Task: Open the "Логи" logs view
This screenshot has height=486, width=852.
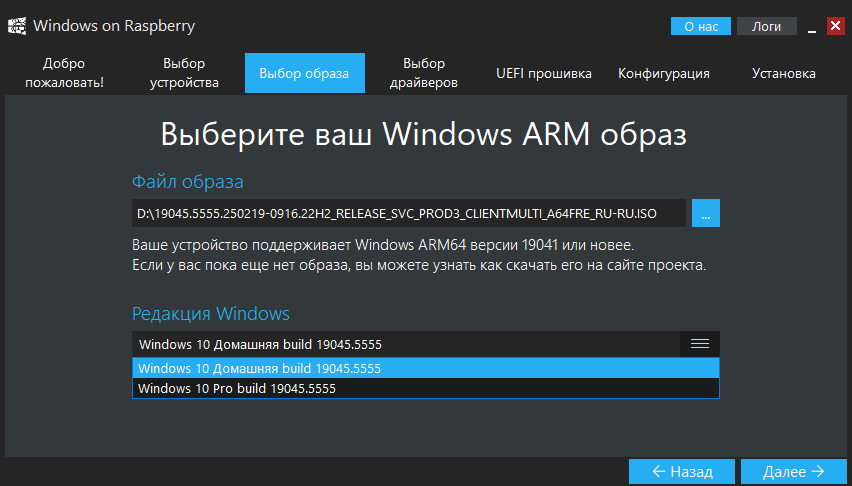Action: coord(766,27)
